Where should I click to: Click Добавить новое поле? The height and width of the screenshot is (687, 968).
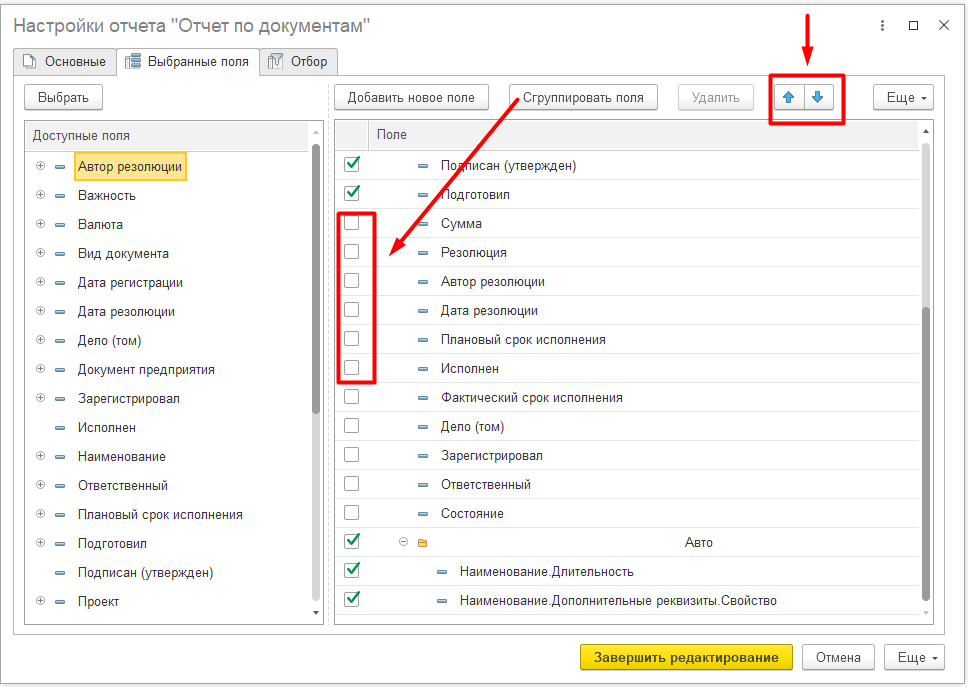(411, 98)
